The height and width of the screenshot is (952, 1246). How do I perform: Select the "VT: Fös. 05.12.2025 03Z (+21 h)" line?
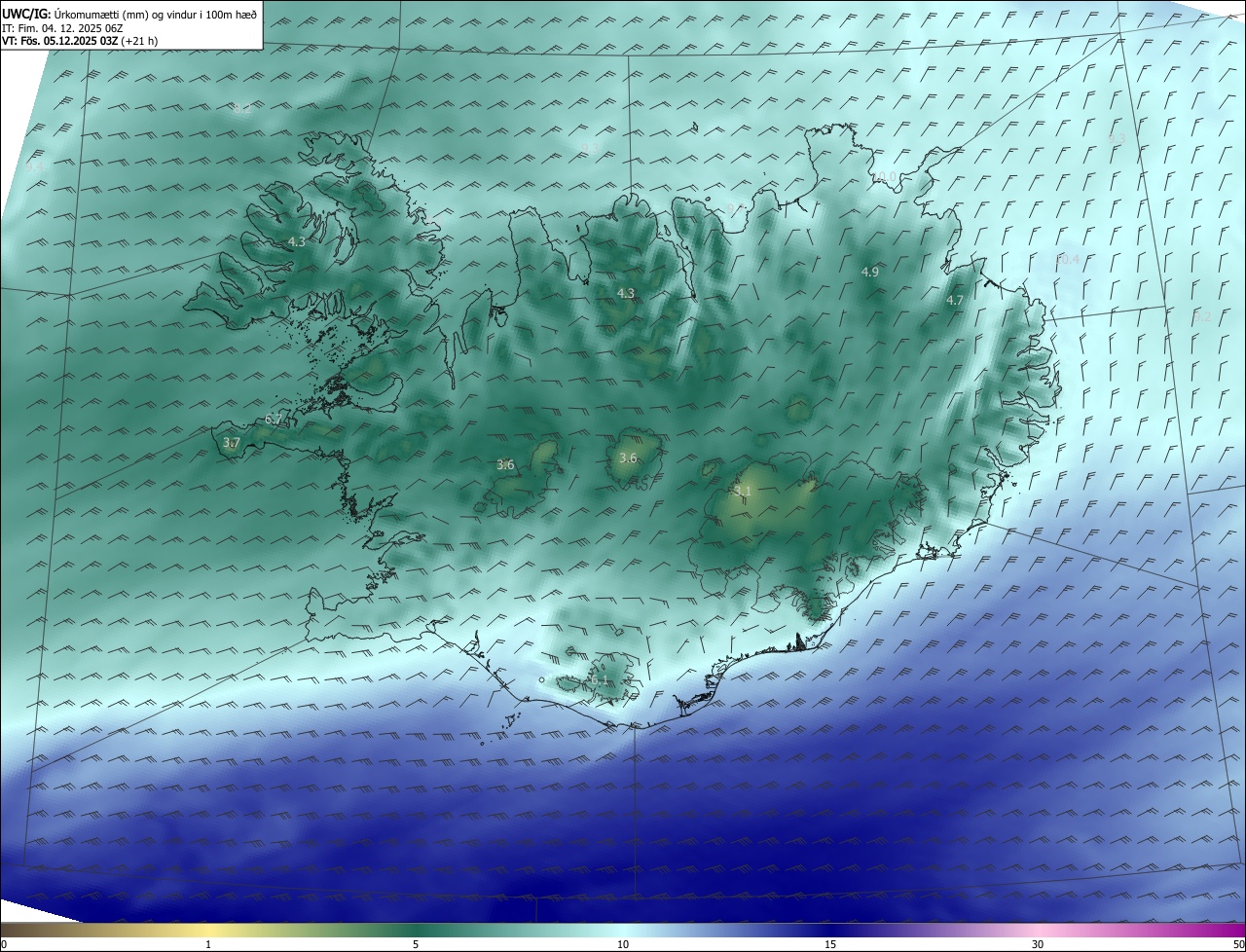tap(80, 41)
